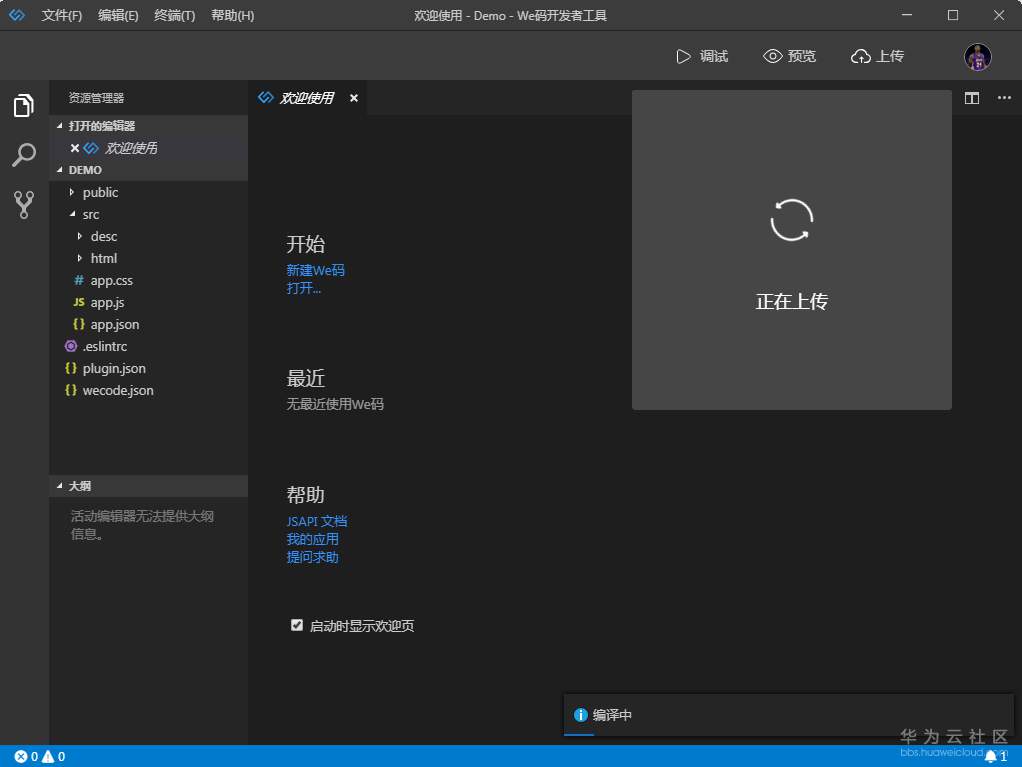Open the JSAPI 文档 link

(317, 521)
